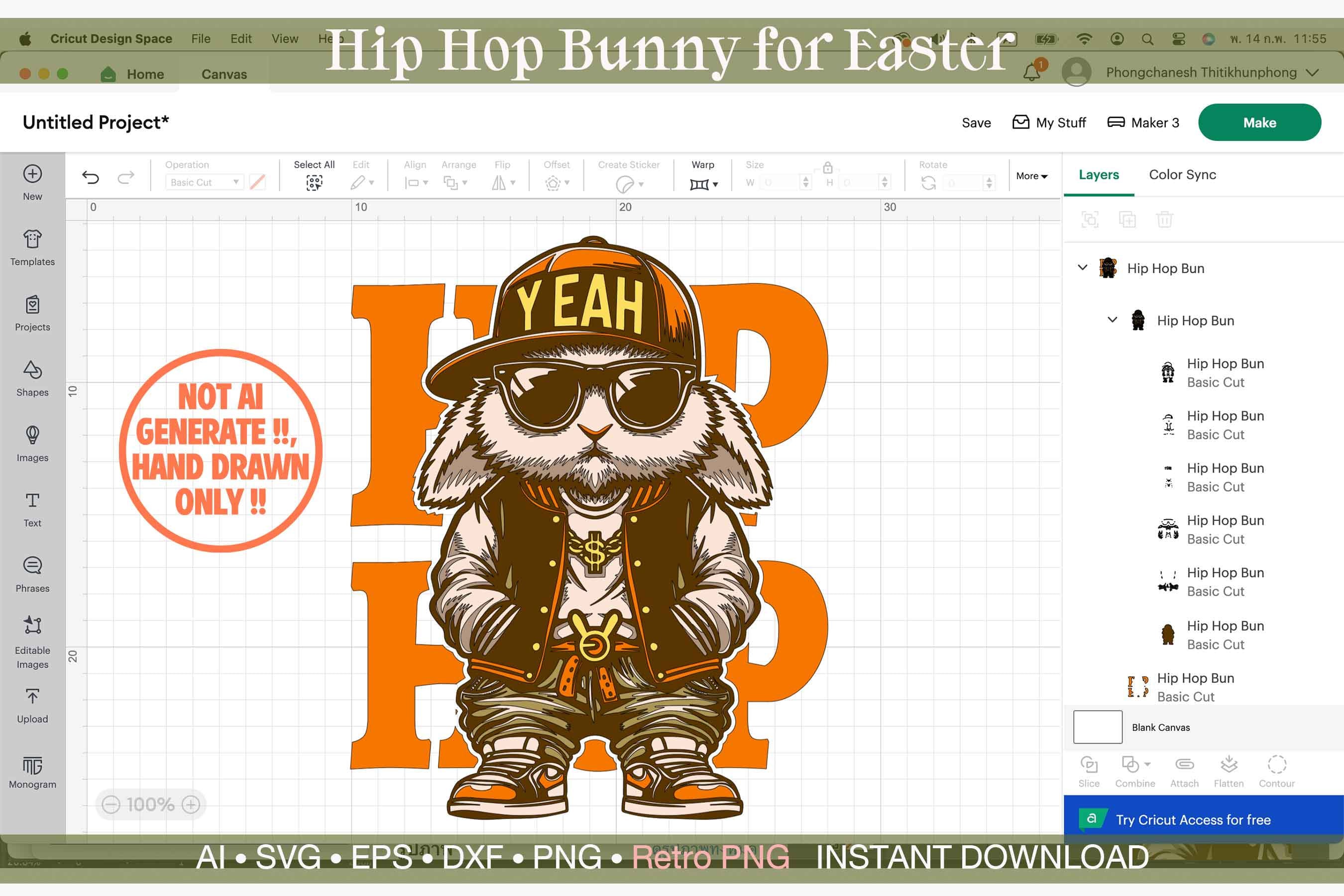The image size is (1344, 896).
Task: Switch to the Color Sync tab
Action: (1182, 174)
